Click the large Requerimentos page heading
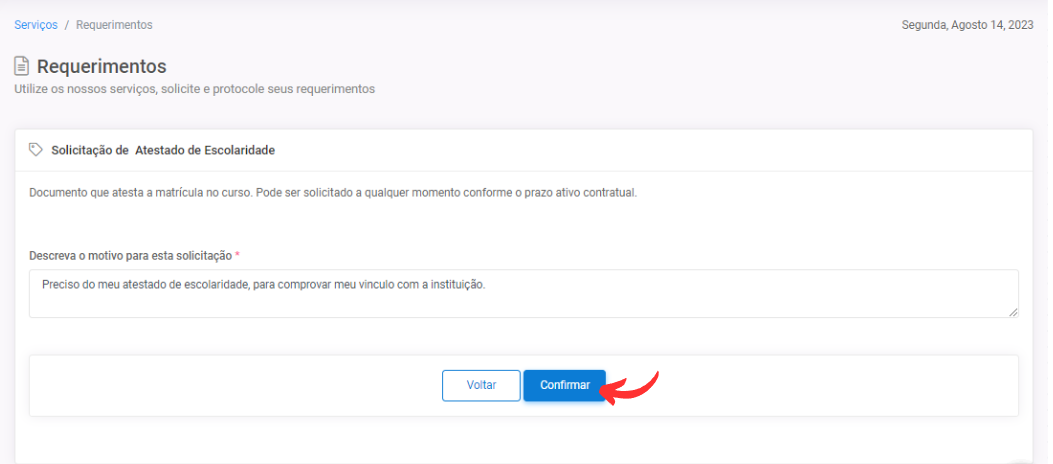This screenshot has height=464, width=1053. 101,66
